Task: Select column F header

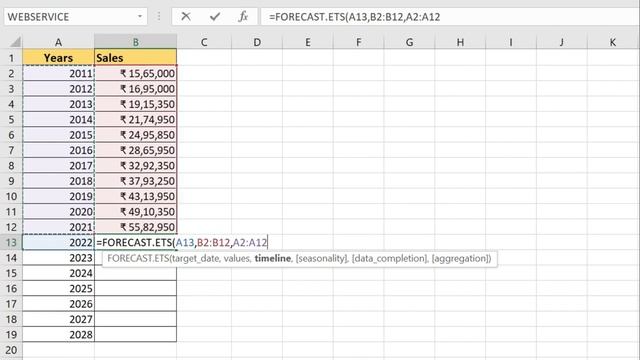Action: 358,42
